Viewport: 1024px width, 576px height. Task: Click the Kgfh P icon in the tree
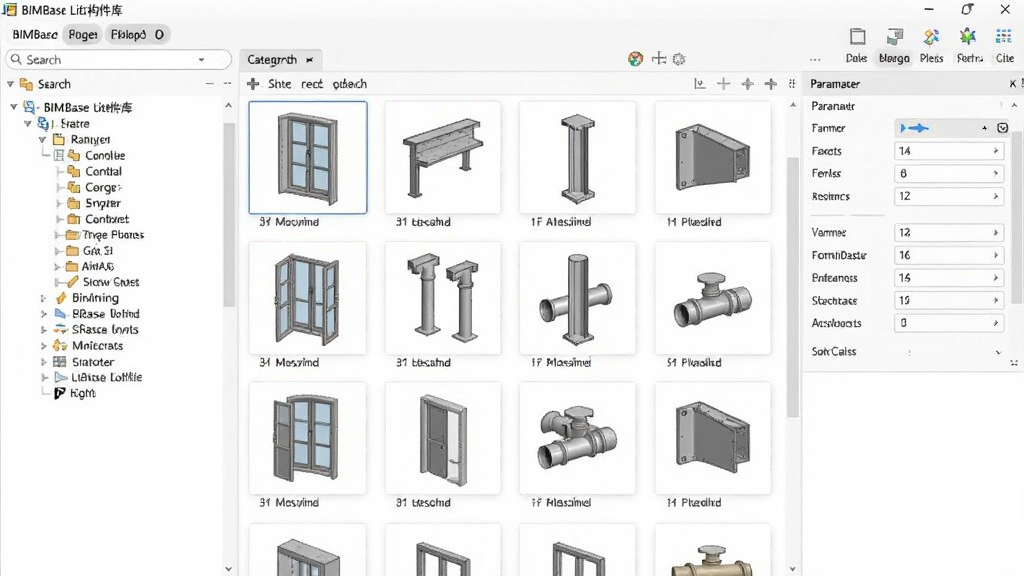[x=59, y=392]
